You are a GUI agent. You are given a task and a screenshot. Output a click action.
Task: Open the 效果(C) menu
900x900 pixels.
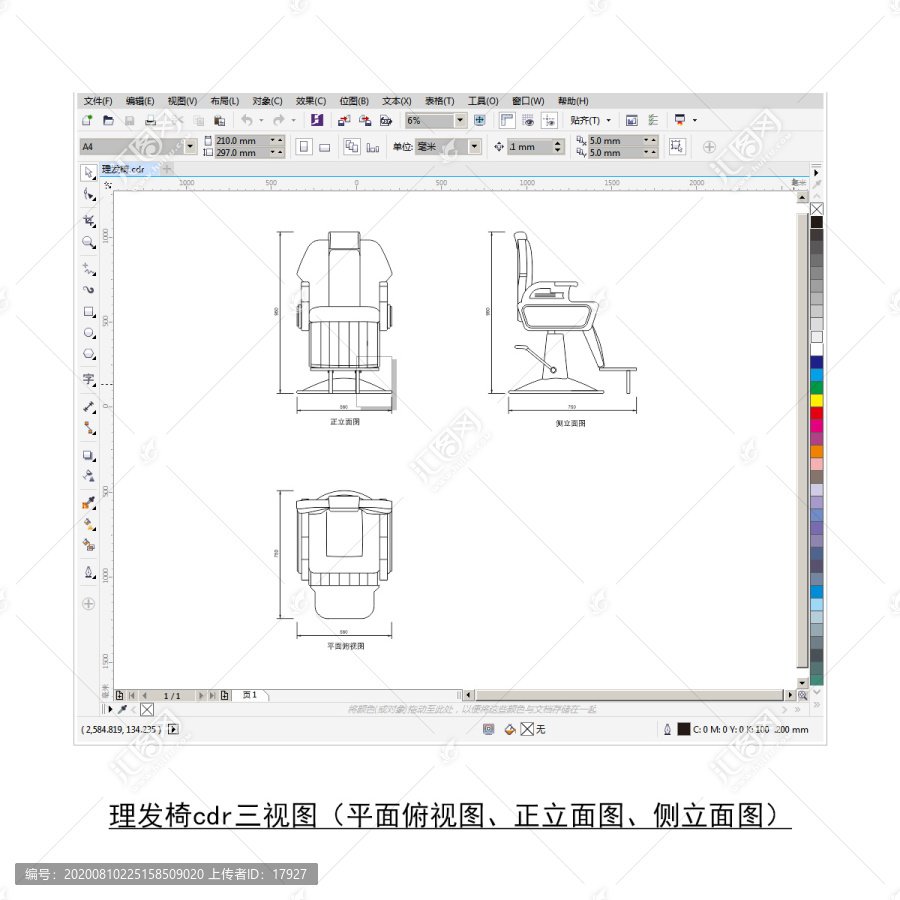pyautogui.click(x=311, y=101)
